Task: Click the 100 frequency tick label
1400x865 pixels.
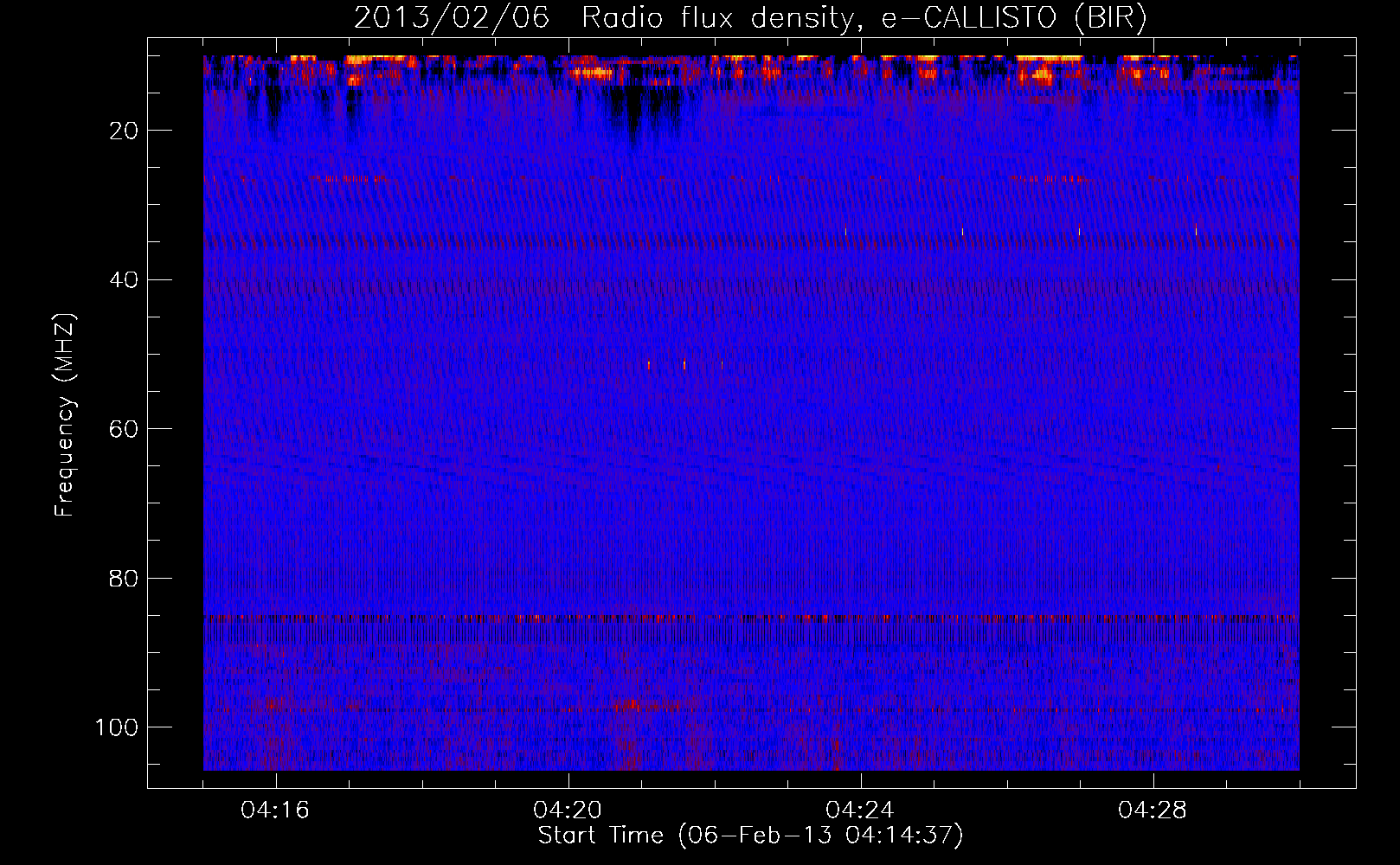Action: 117,727
